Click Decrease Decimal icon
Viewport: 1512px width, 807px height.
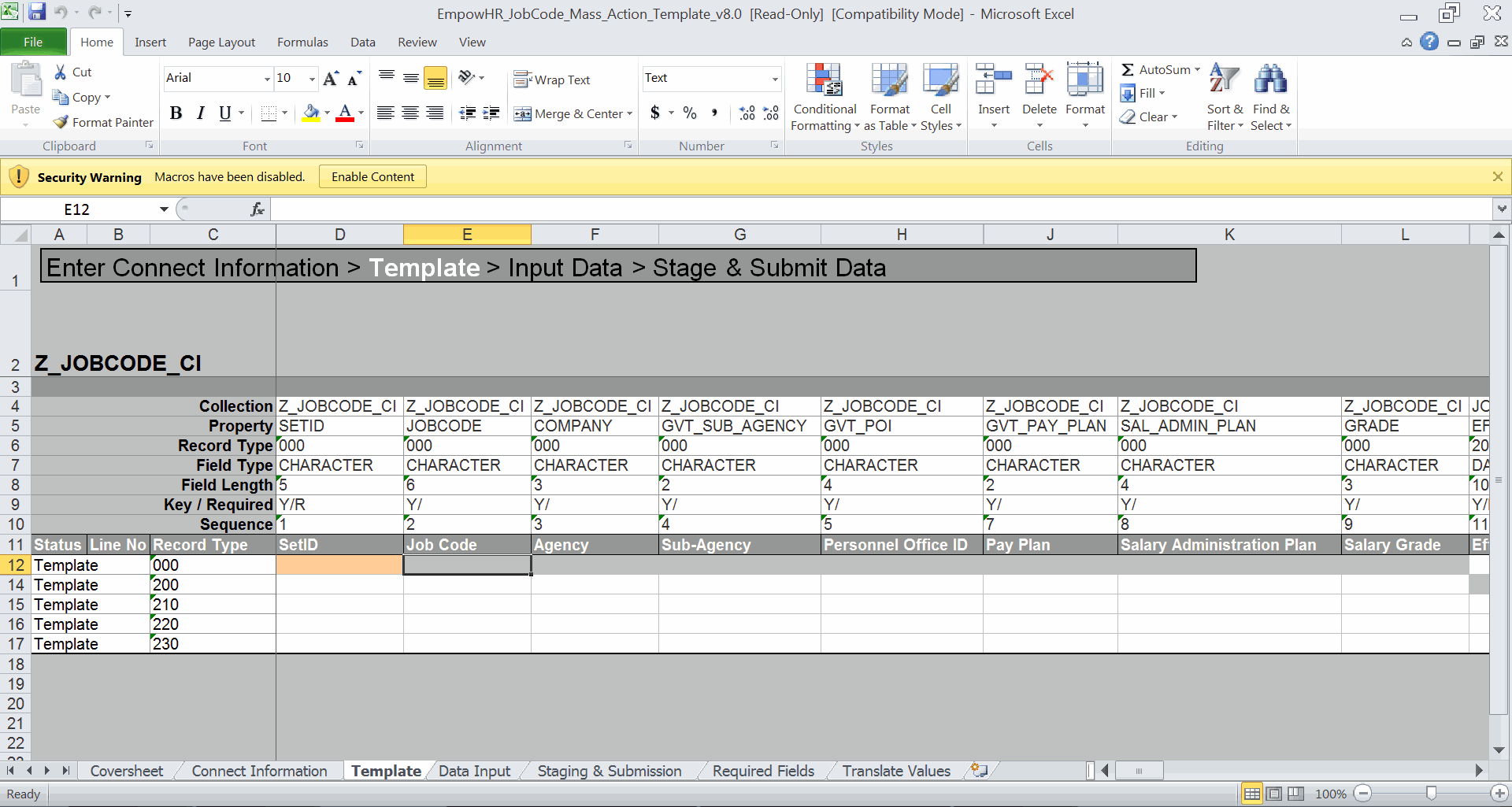click(x=771, y=113)
